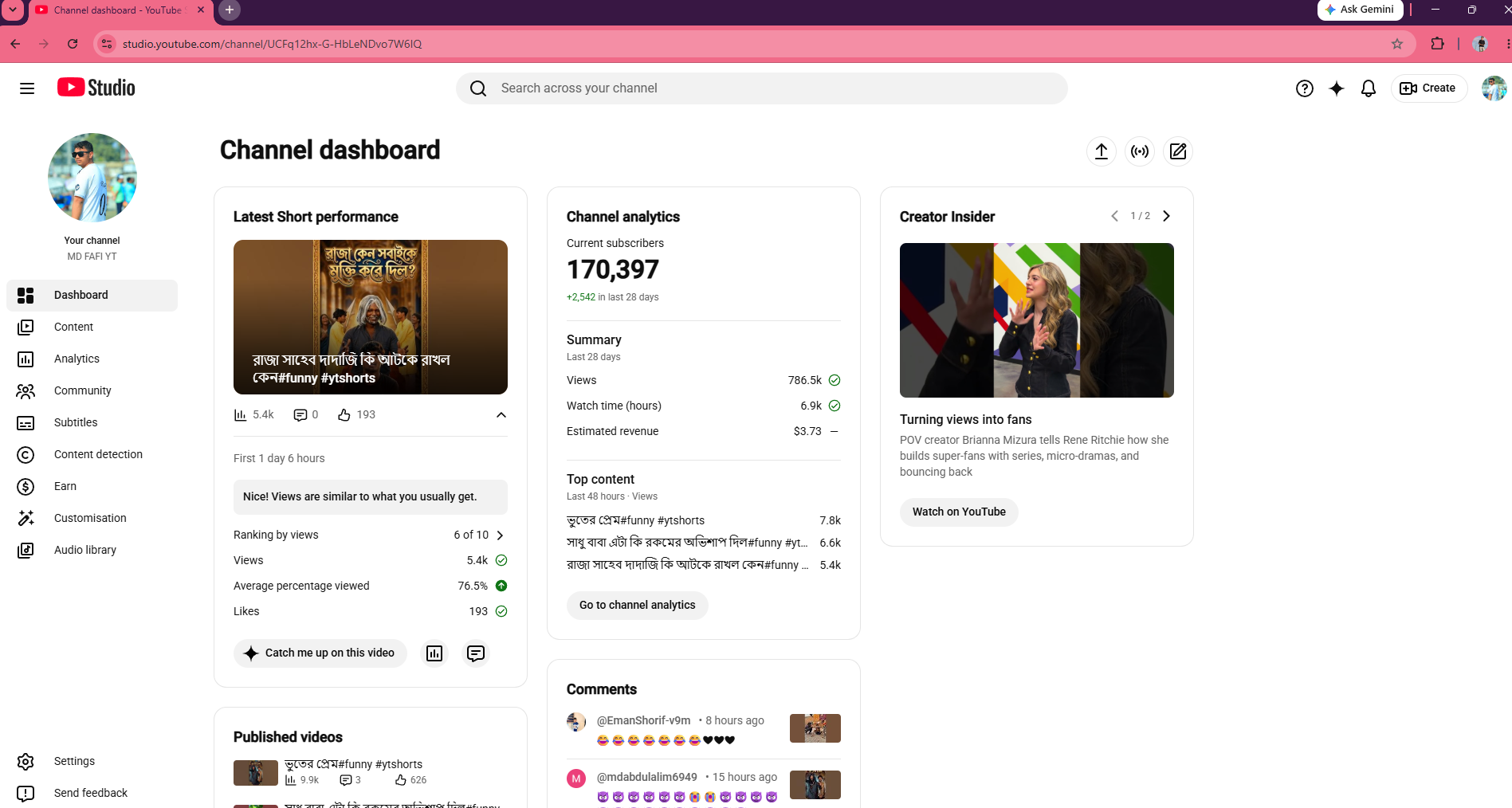This screenshot has width=1512, height=808.
Task: Go to next Creator Insider card
Action: click(x=1167, y=217)
